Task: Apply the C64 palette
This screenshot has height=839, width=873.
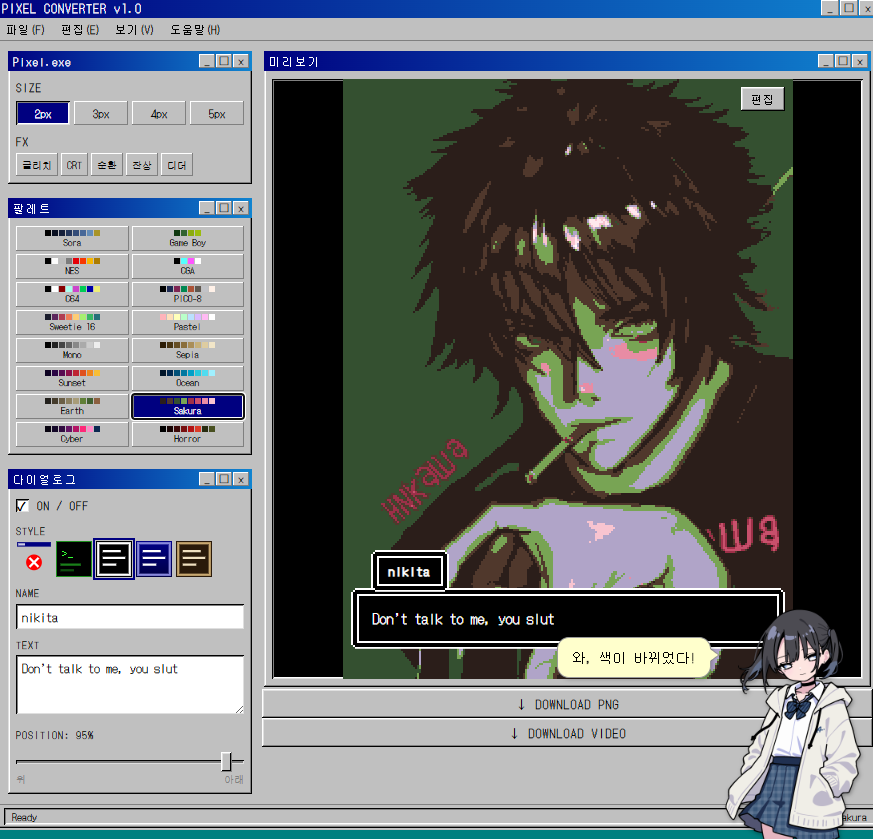Action: click(72, 294)
